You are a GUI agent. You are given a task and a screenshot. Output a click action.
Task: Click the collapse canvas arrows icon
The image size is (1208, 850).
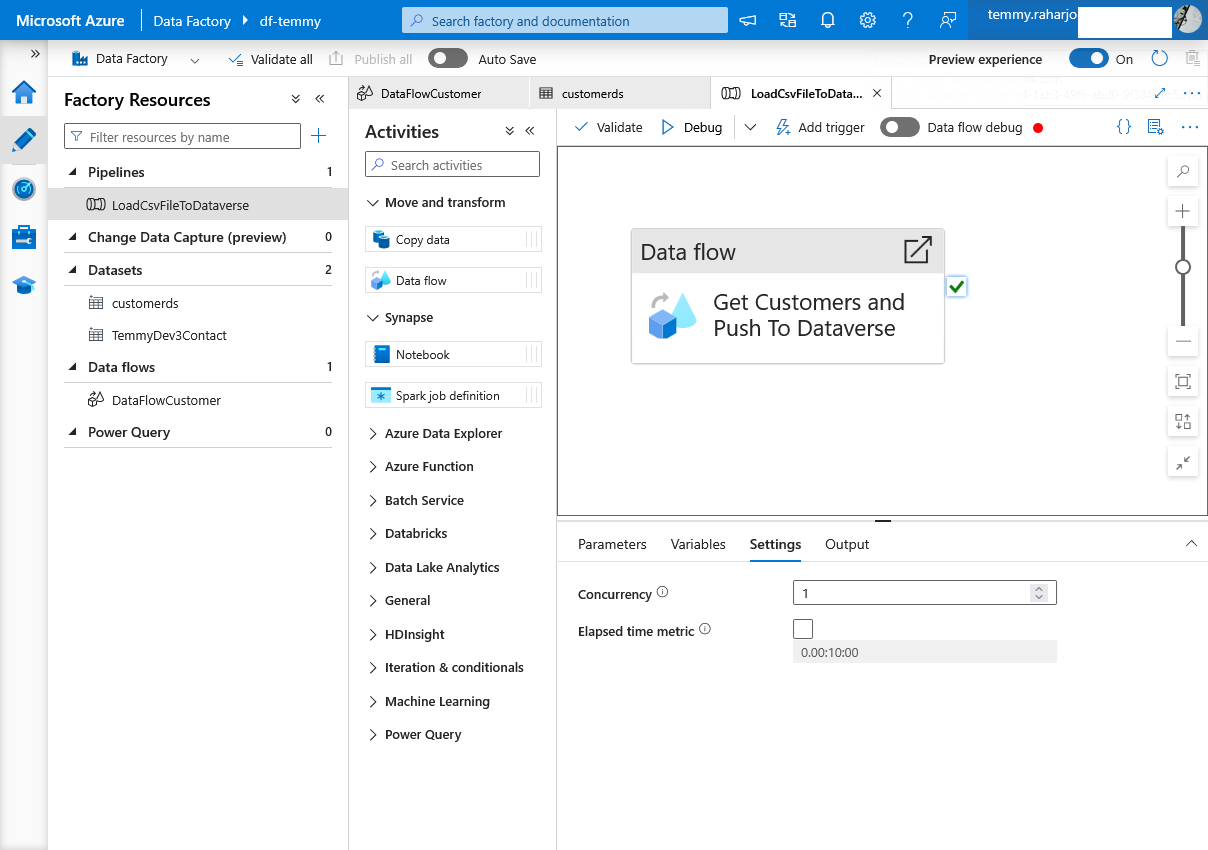[1183, 462]
